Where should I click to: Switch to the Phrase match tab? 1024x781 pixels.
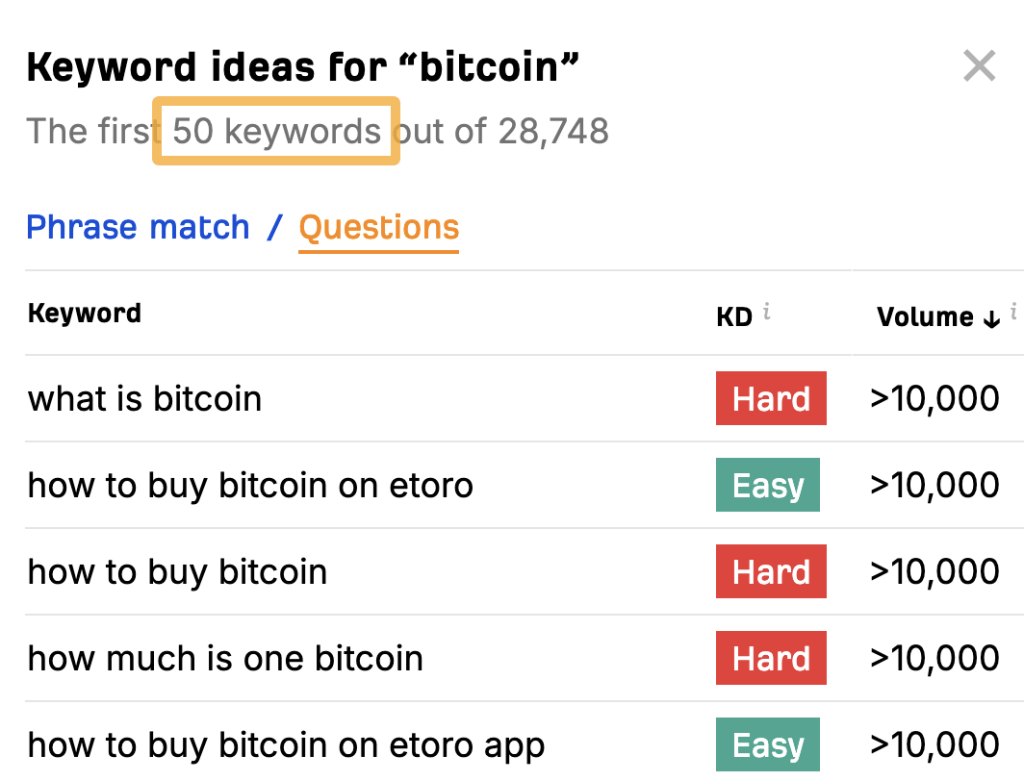click(138, 227)
